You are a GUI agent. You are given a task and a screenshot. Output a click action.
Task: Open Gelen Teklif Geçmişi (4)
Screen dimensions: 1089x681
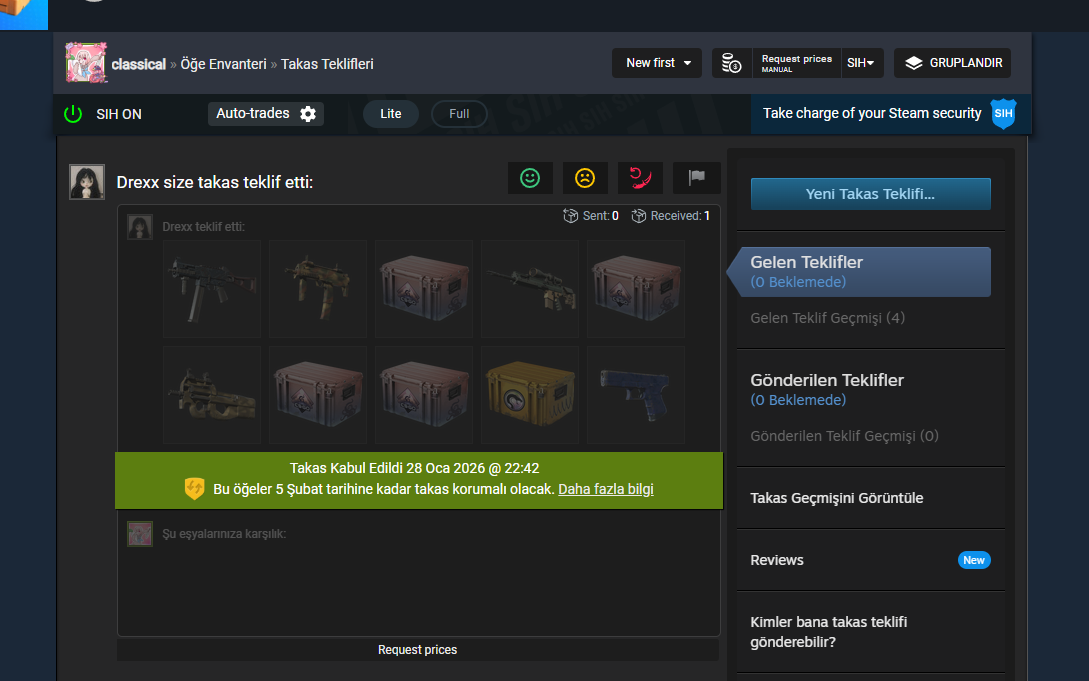[x=827, y=319]
